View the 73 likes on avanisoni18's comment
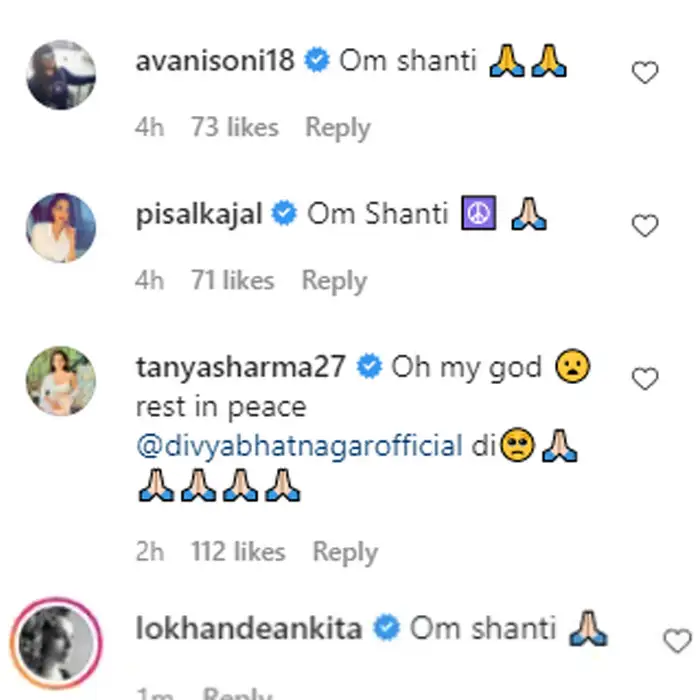 [235, 128]
